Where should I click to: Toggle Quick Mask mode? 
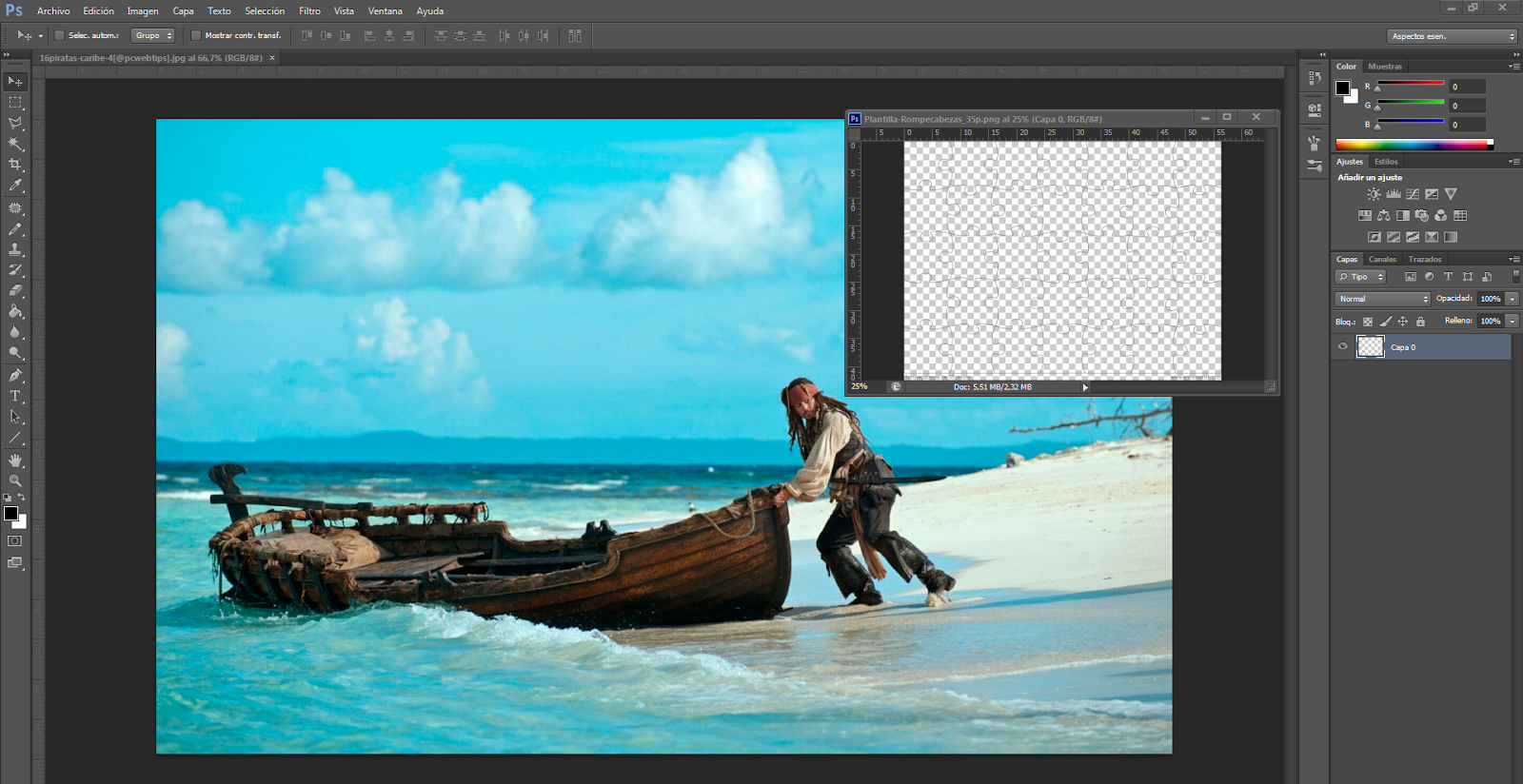point(15,541)
